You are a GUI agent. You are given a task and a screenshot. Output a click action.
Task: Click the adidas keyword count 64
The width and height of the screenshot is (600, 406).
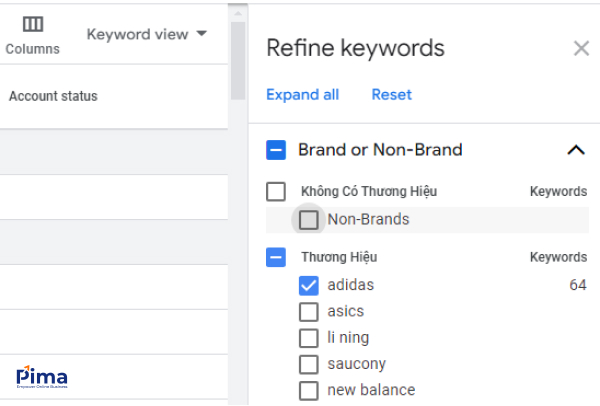tap(577, 285)
